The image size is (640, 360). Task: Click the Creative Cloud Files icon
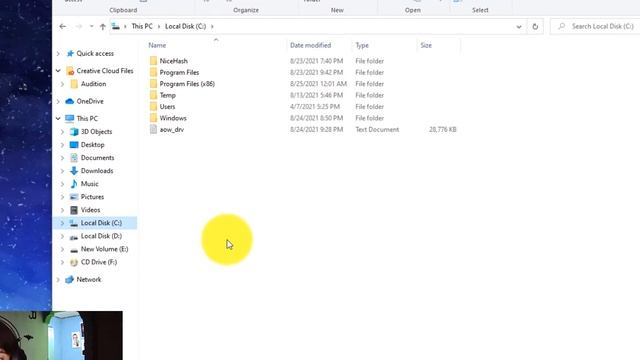(x=70, y=71)
